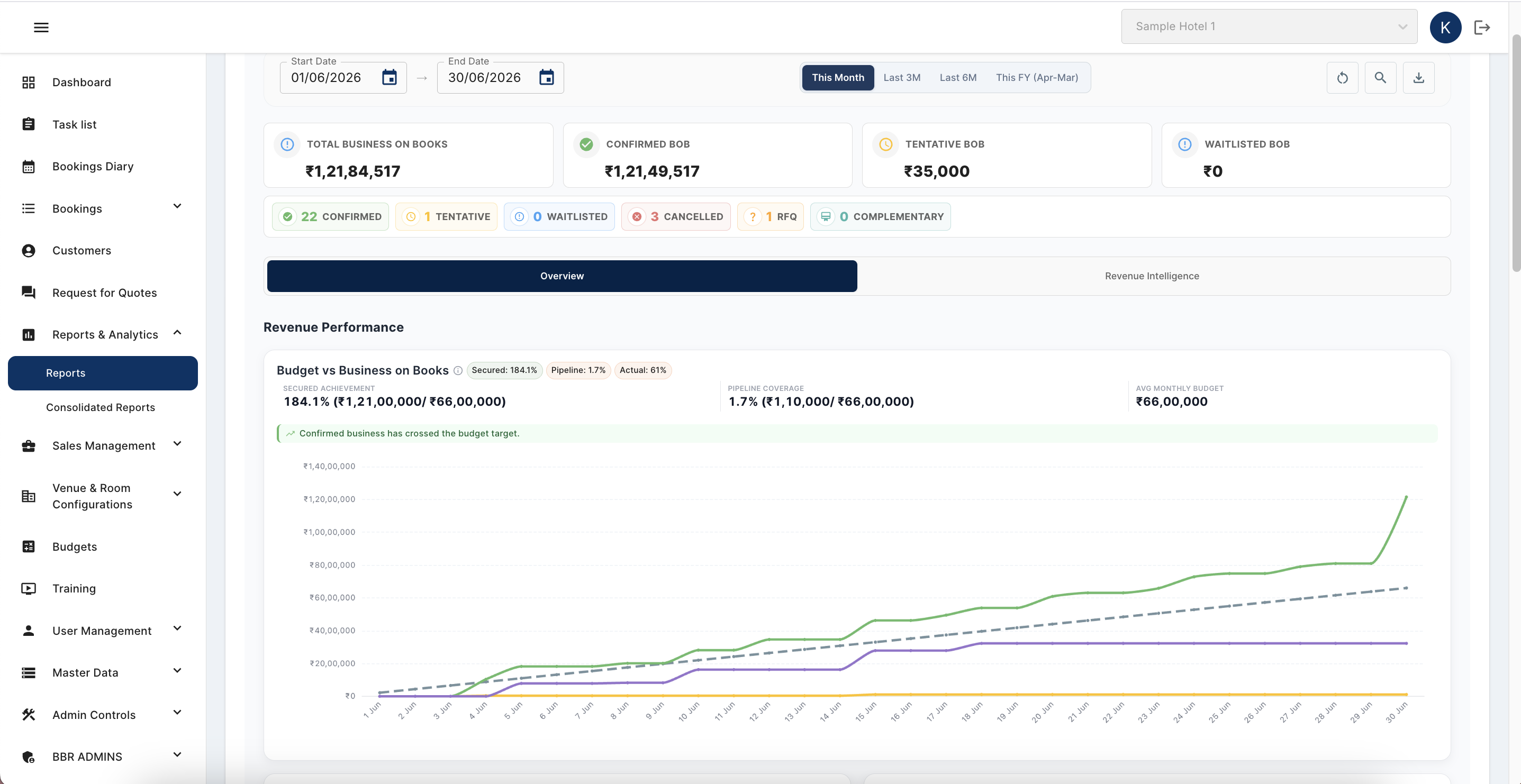The image size is (1521, 784).
Task: Open Request for Quotes page
Action: [104, 293]
